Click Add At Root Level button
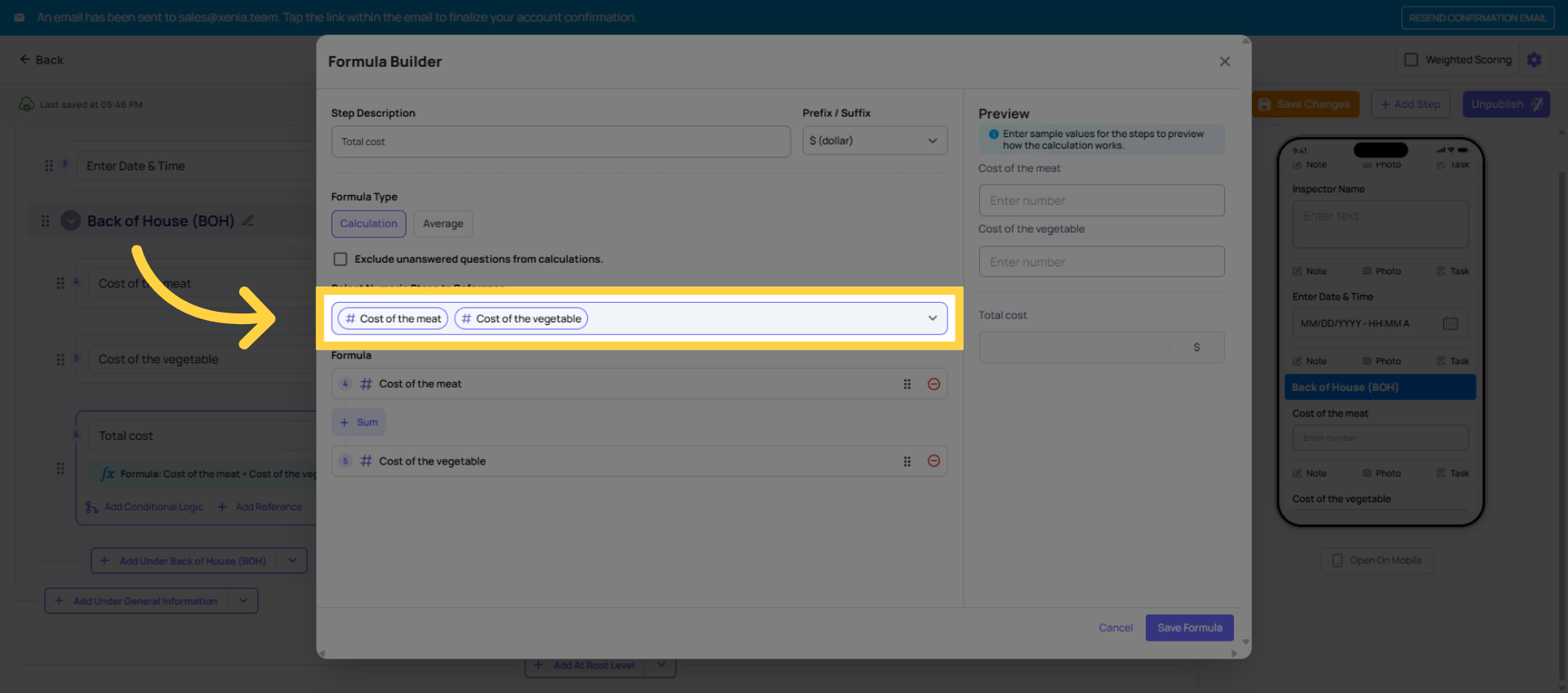Screen dimensions: 1568x693 [585, 665]
